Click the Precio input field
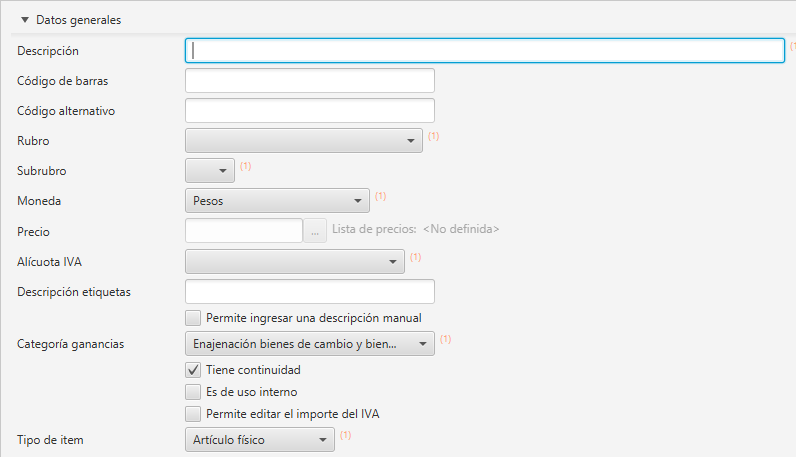 pos(244,231)
